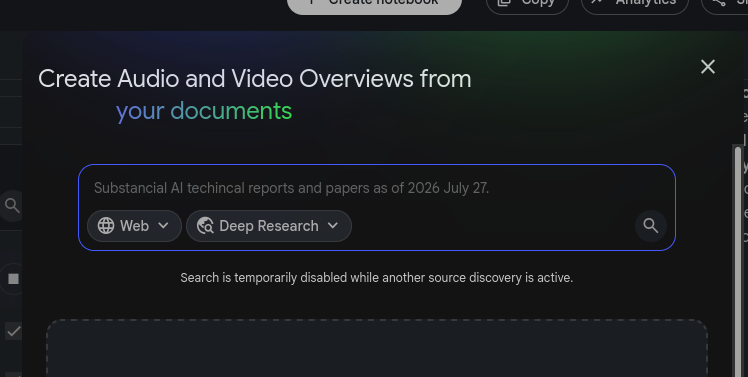The height and width of the screenshot is (377, 748).
Task: Click the dashed file drop area
Action: pos(377,348)
